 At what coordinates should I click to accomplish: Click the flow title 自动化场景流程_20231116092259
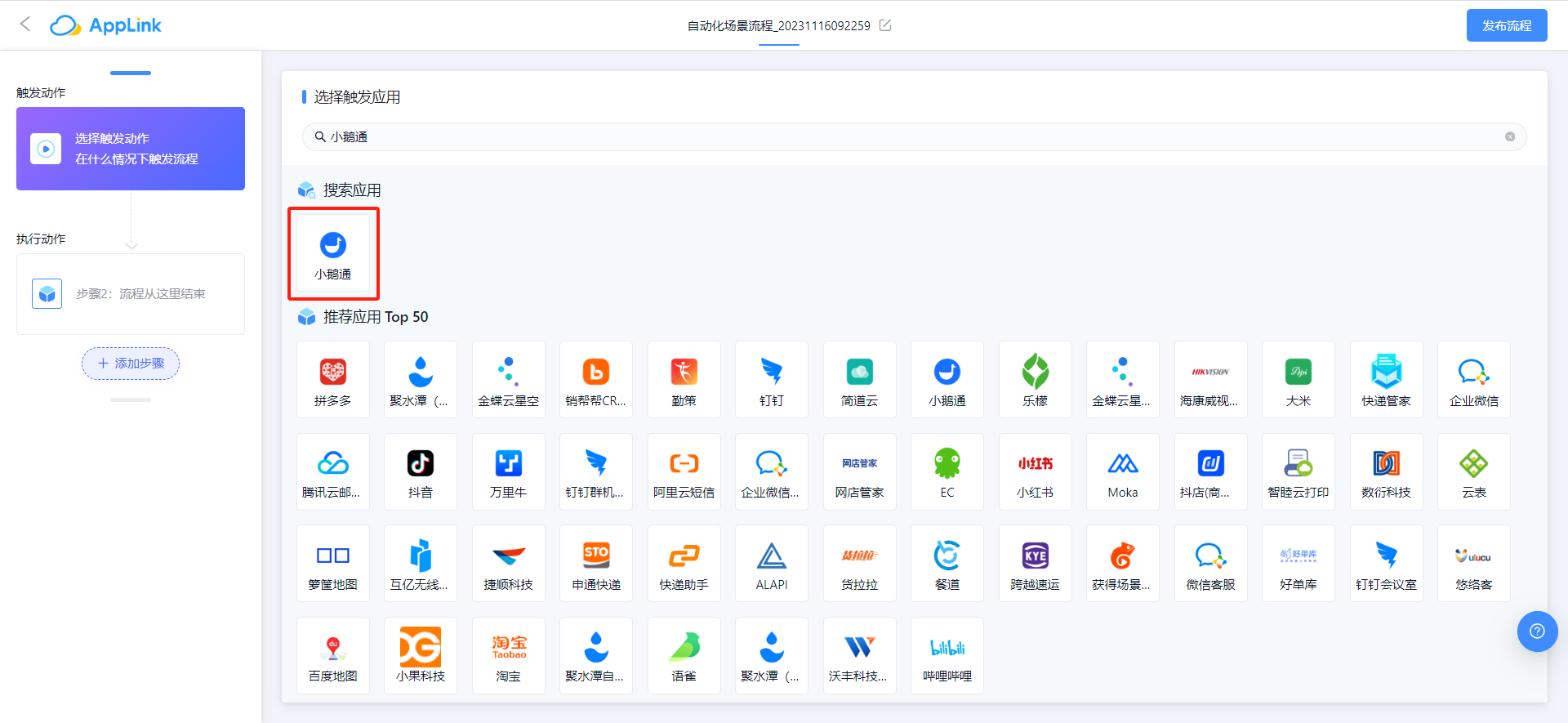pos(779,25)
